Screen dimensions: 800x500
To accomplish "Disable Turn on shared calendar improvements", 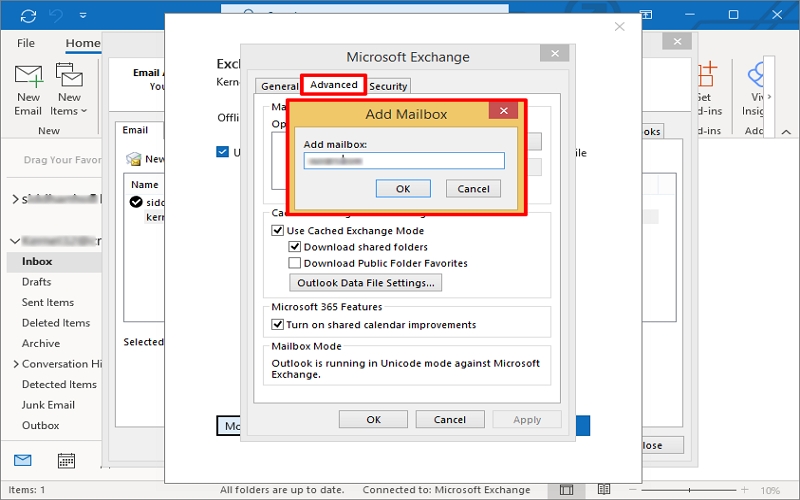I will (278, 325).
